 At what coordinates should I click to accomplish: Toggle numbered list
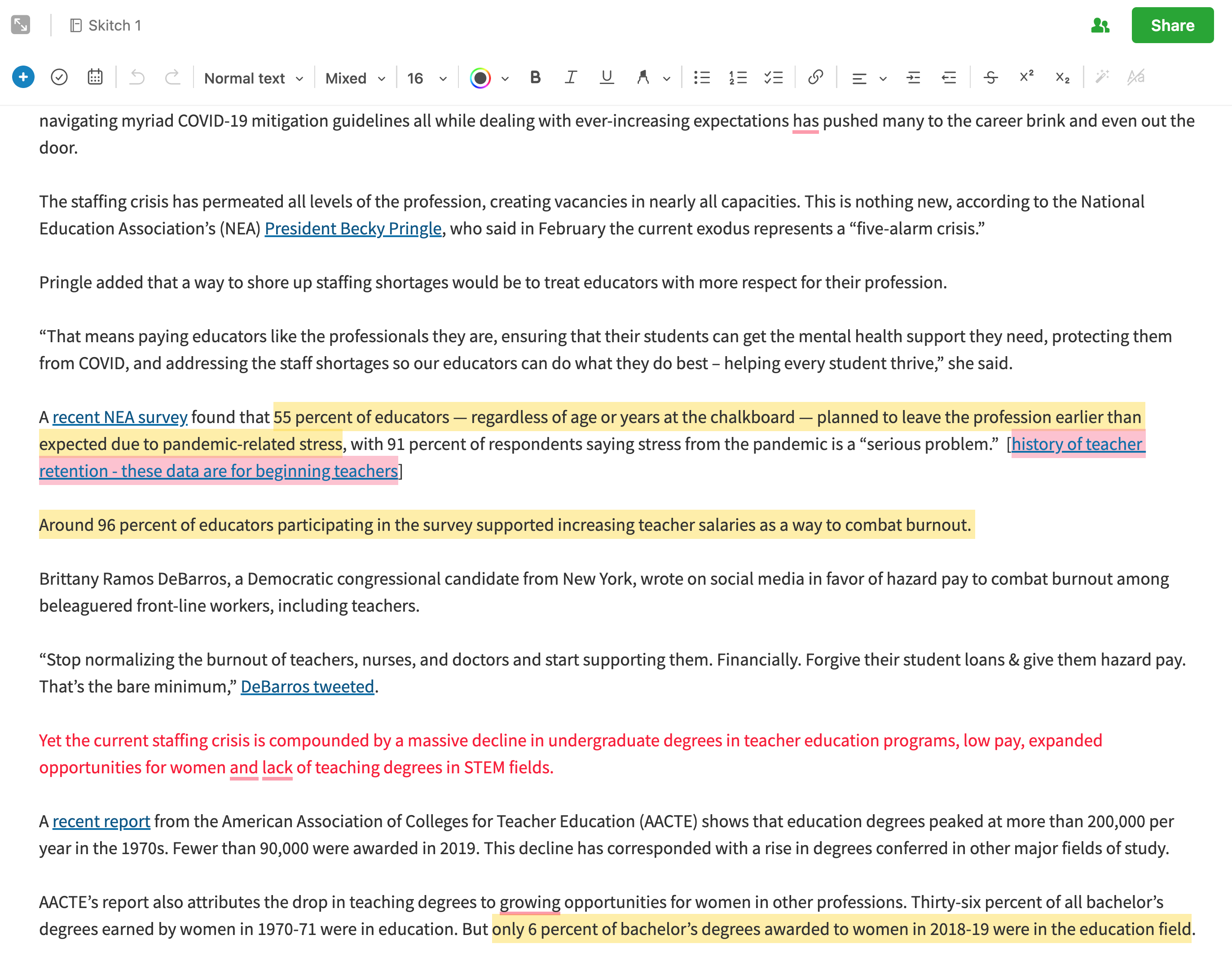click(x=738, y=77)
